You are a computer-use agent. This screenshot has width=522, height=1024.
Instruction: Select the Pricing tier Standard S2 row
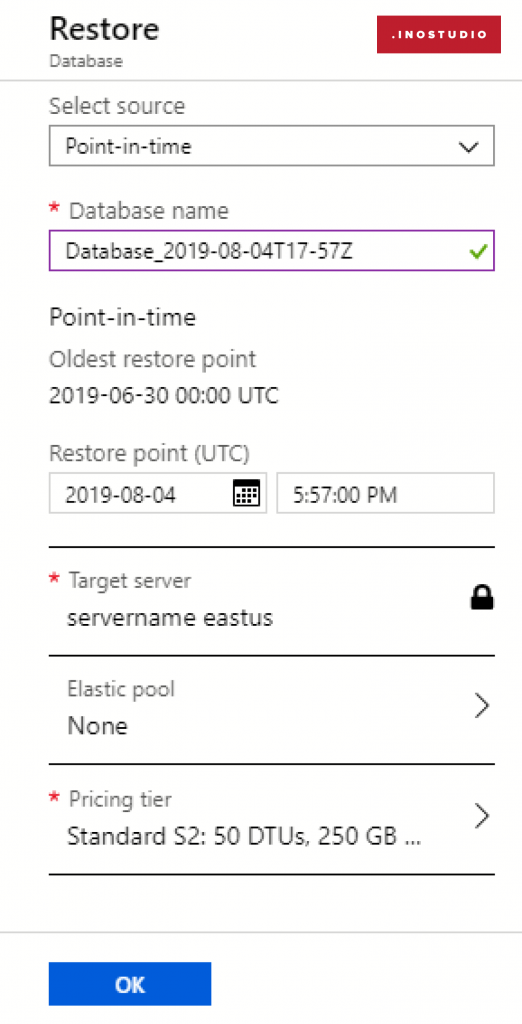pos(272,819)
